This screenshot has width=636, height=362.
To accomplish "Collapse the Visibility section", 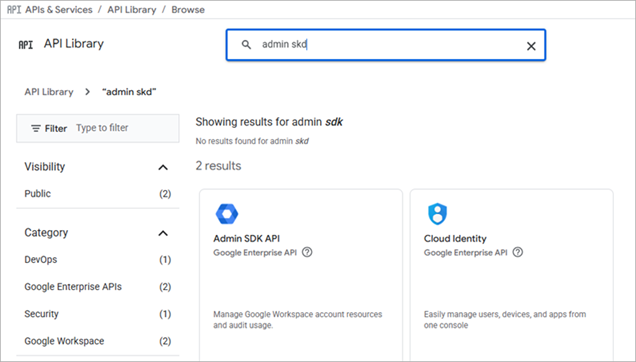I will [x=163, y=167].
